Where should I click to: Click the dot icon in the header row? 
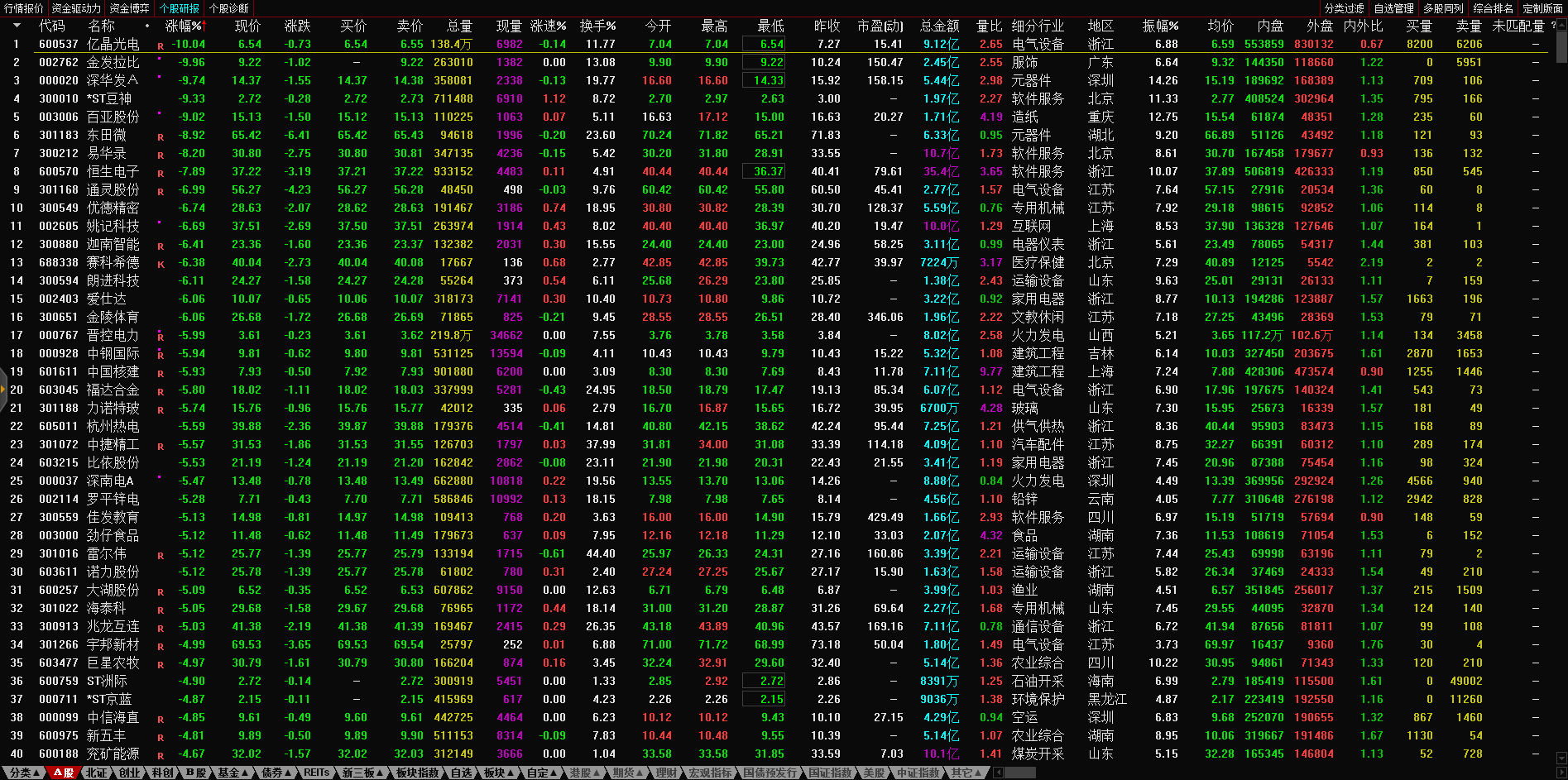pos(147,26)
